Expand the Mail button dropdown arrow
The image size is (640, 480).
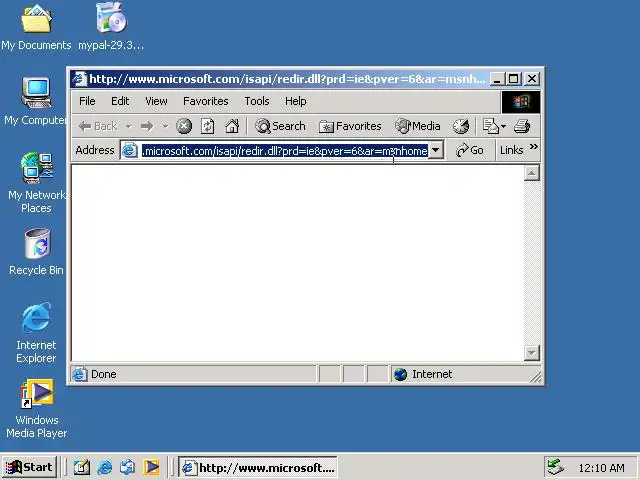(503, 126)
